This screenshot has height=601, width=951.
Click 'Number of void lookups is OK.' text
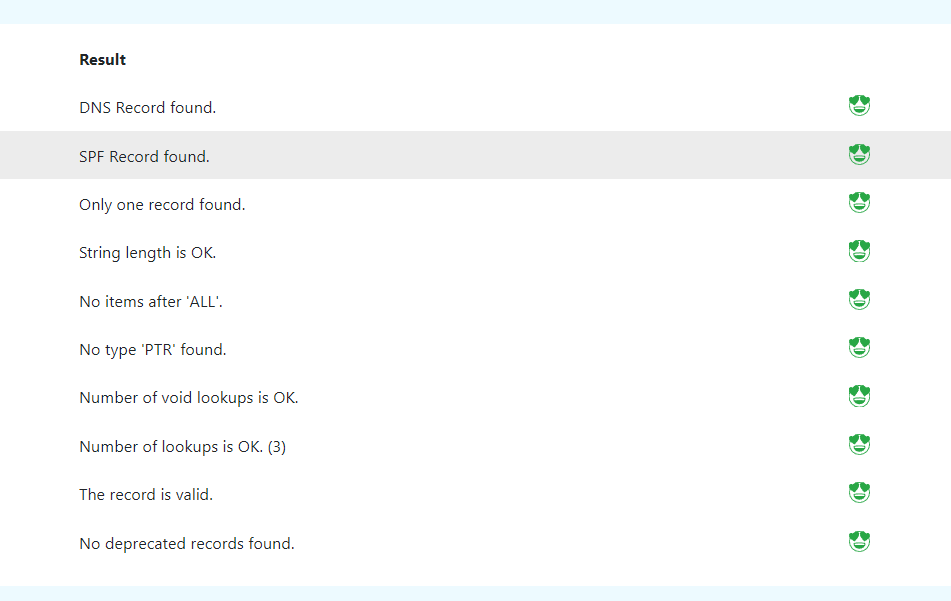[188, 398]
